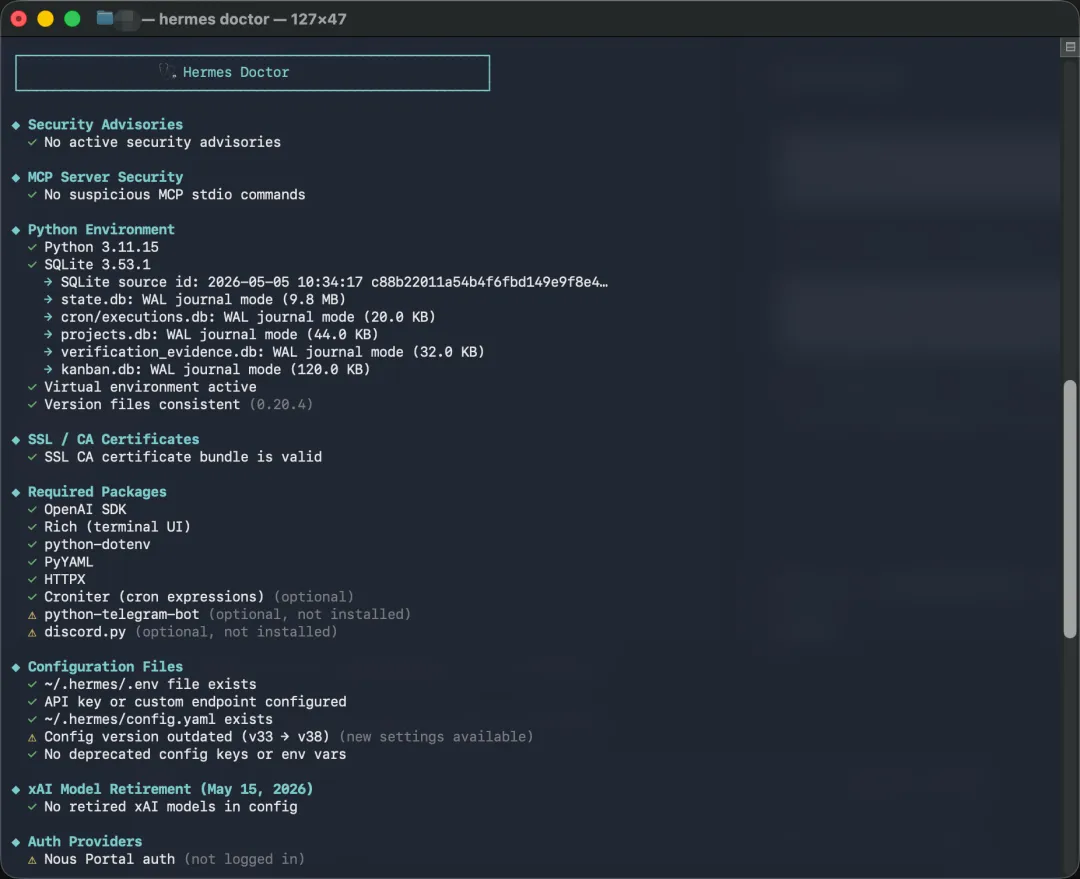Viewport: 1080px width, 879px height.
Task: Click the scrollback toggle icon at top right
Action: (1070, 47)
